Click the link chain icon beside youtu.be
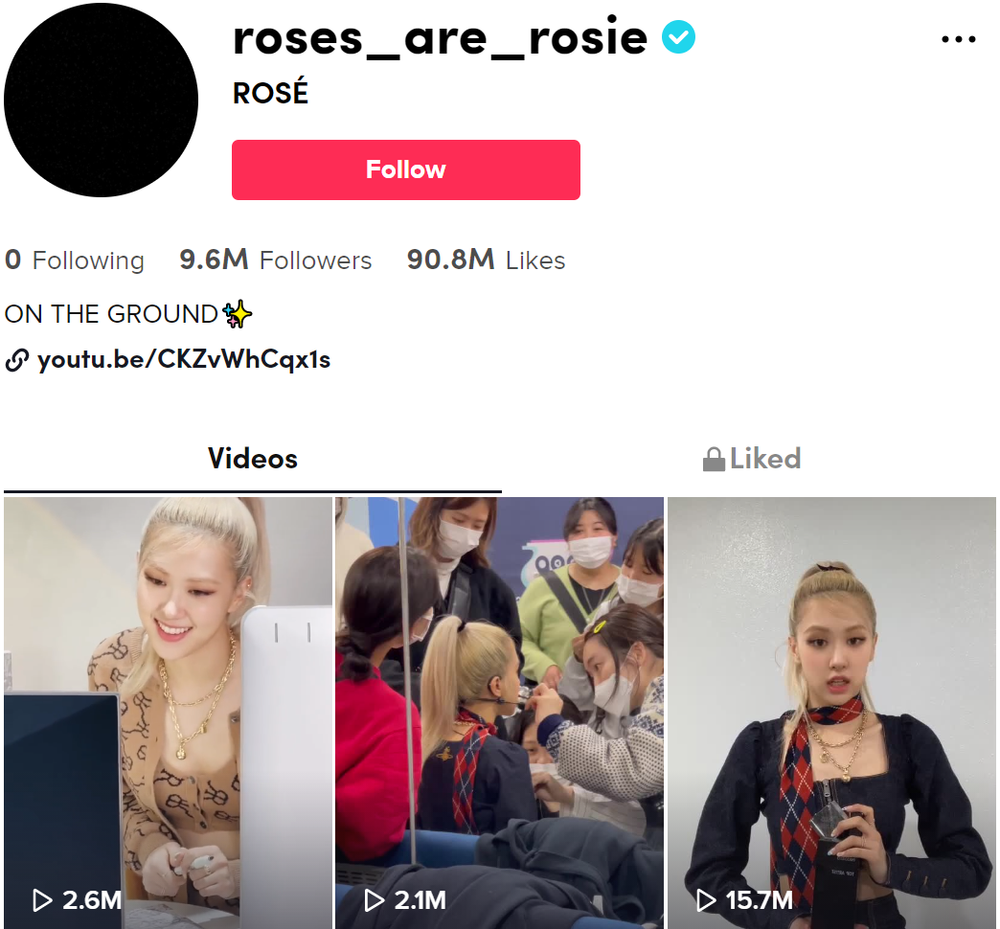 pyautogui.click(x=17, y=360)
